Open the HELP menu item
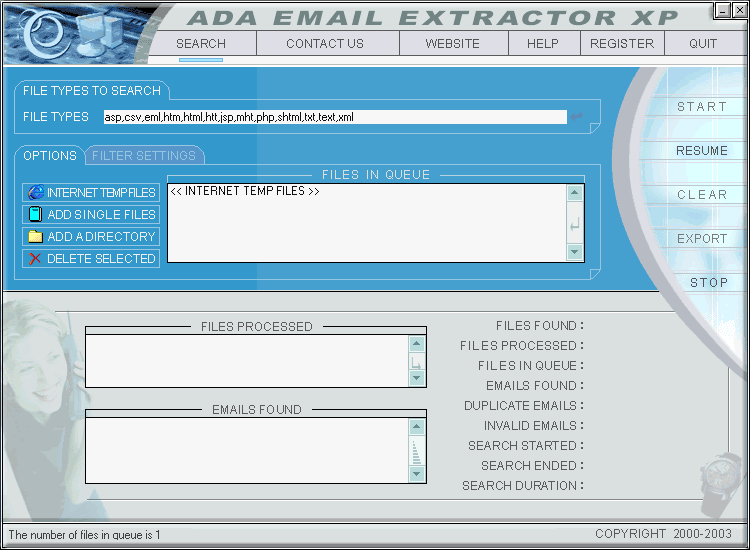 pyautogui.click(x=543, y=44)
